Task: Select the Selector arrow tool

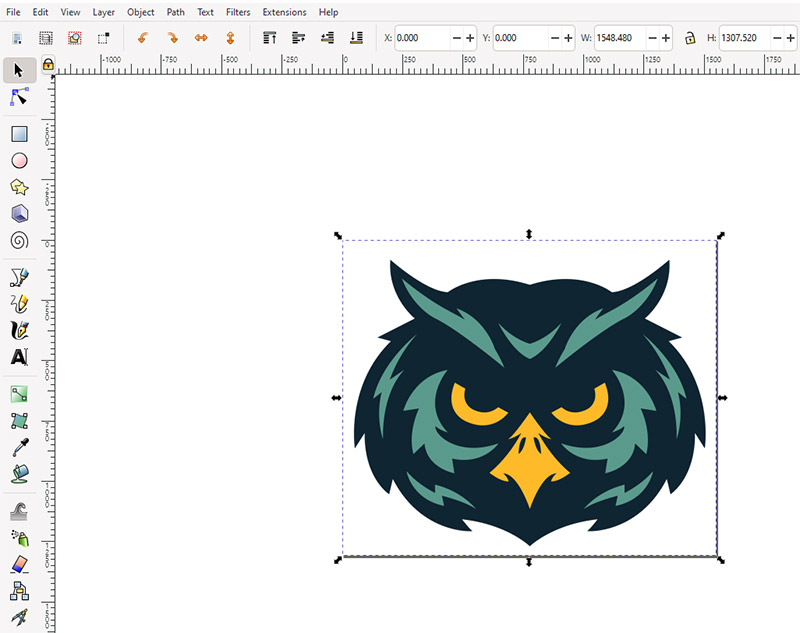Action: [x=19, y=70]
